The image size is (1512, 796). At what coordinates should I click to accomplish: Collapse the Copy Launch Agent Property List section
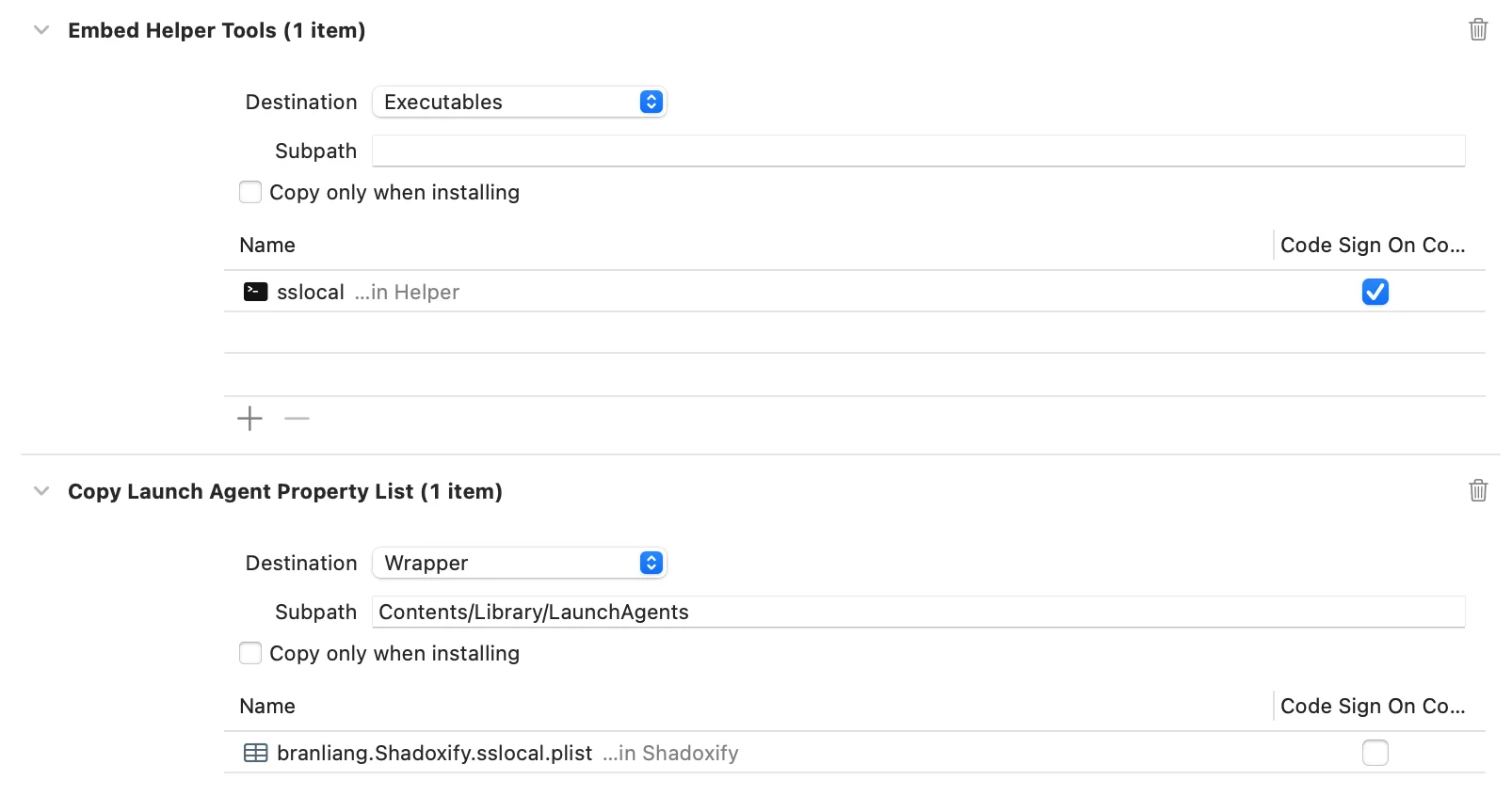40,490
